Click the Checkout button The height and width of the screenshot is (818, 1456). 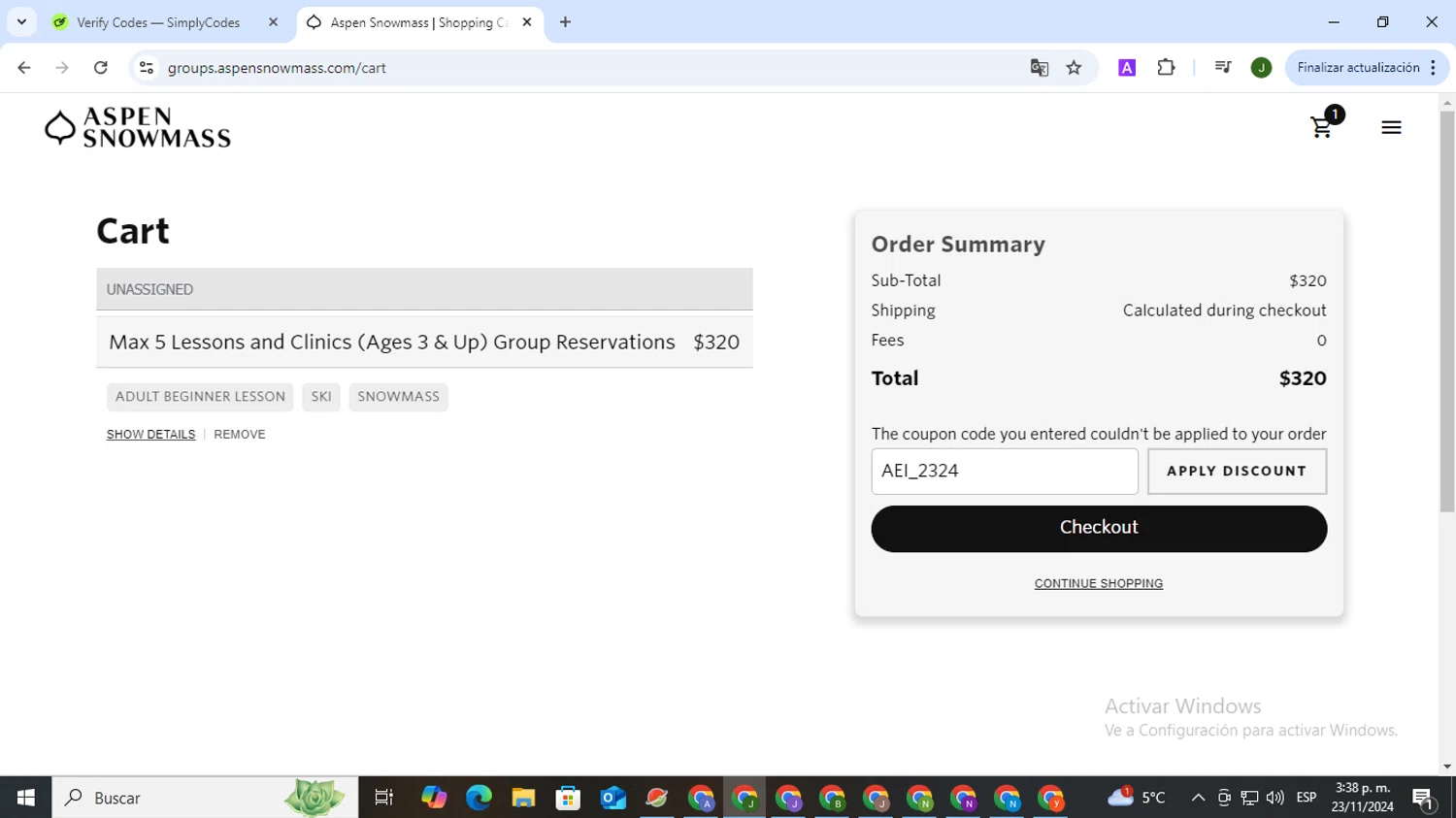(x=1099, y=529)
